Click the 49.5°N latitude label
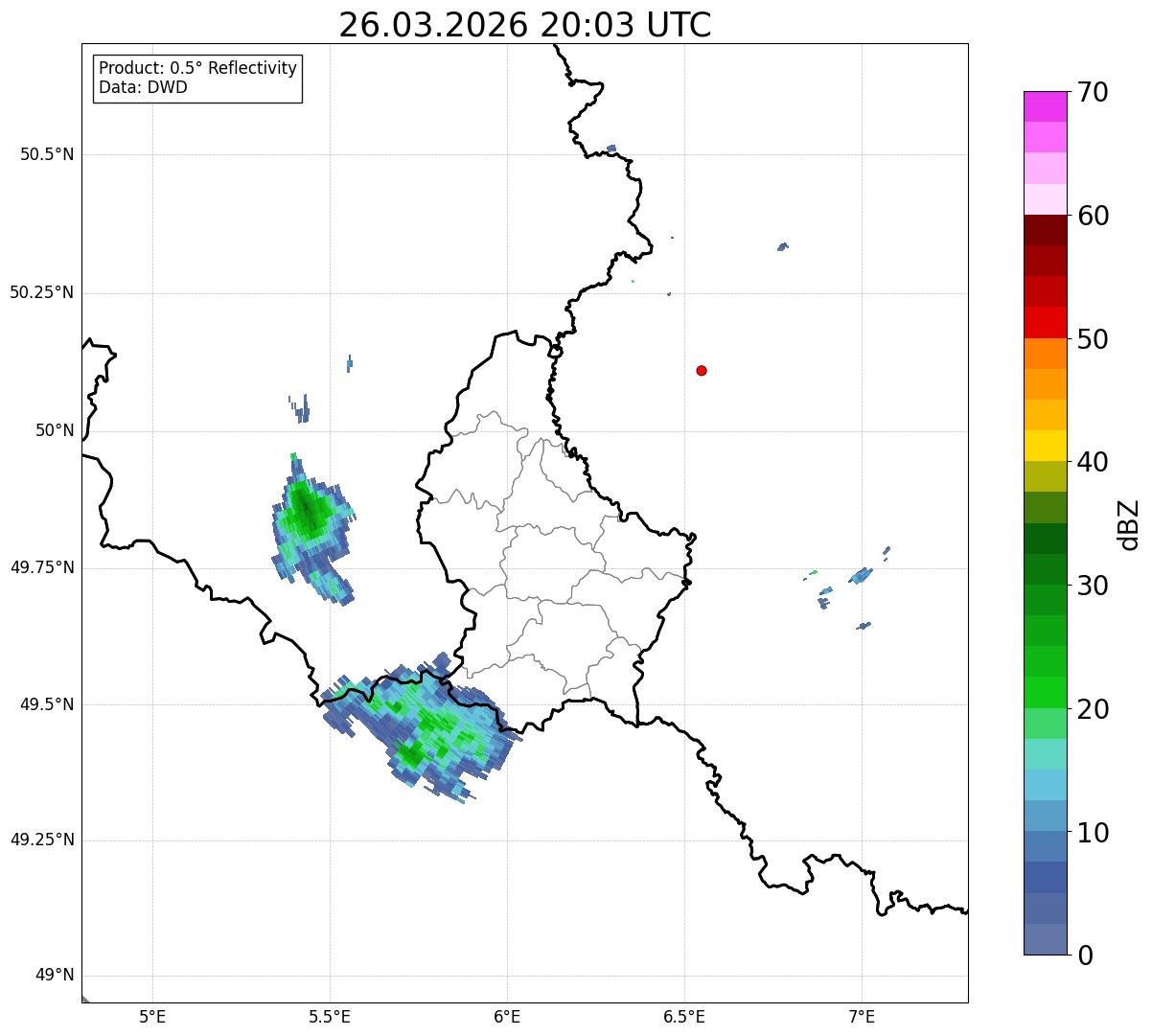Viewport: 1152px width, 1036px height. [47, 704]
